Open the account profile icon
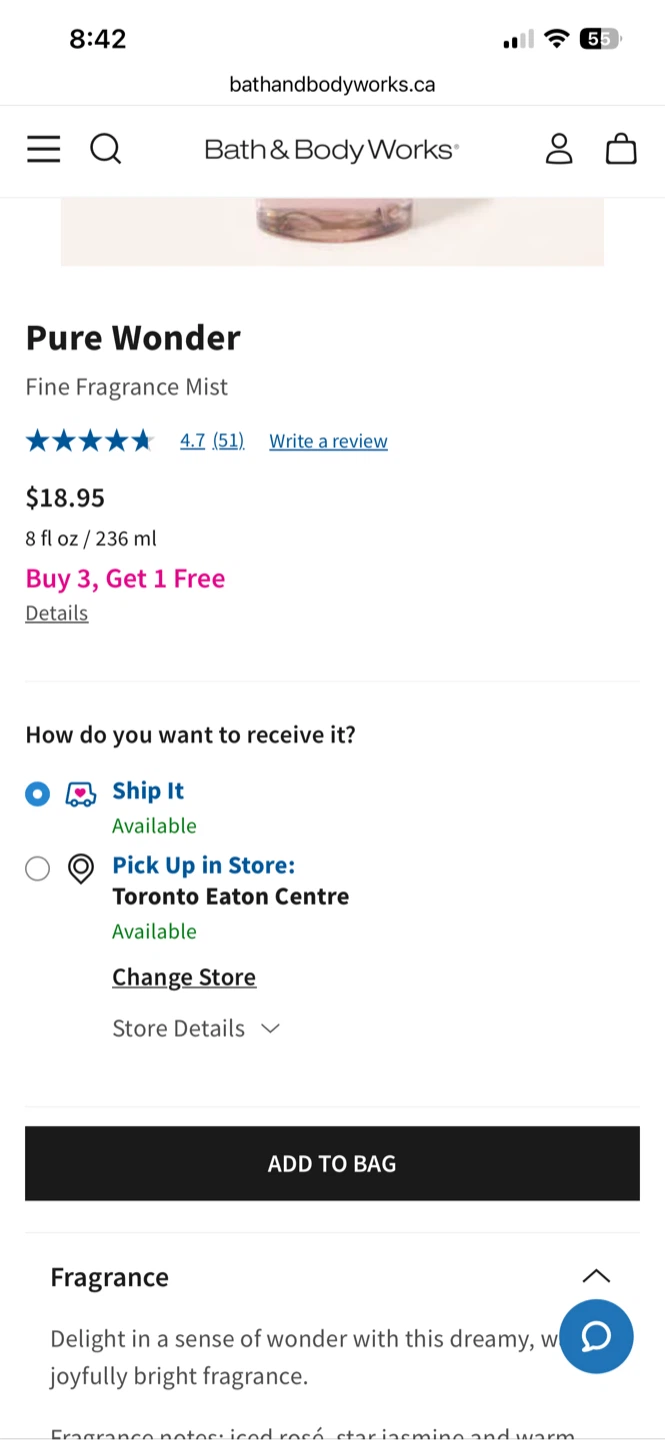The height and width of the screenshot is (1440, 665). point(559,149)
